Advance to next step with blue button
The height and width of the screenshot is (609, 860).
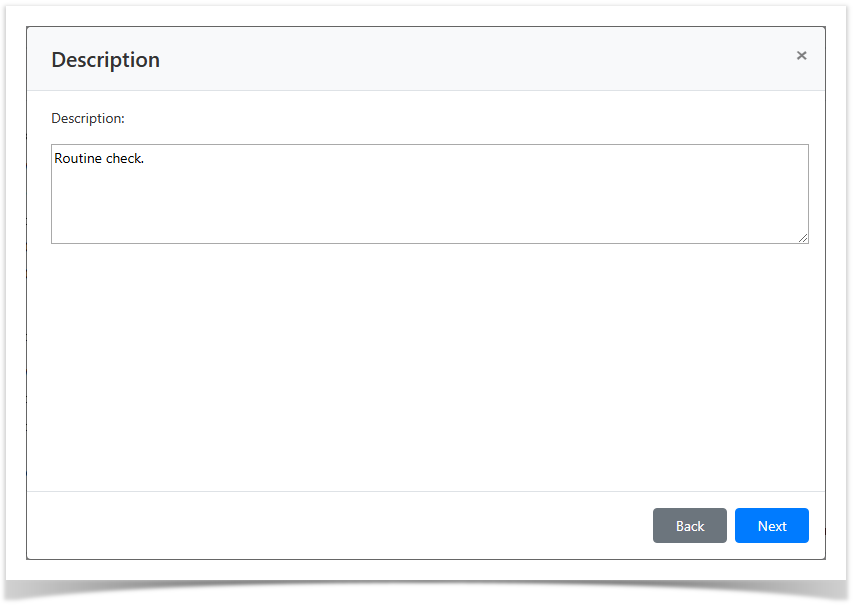771,526
